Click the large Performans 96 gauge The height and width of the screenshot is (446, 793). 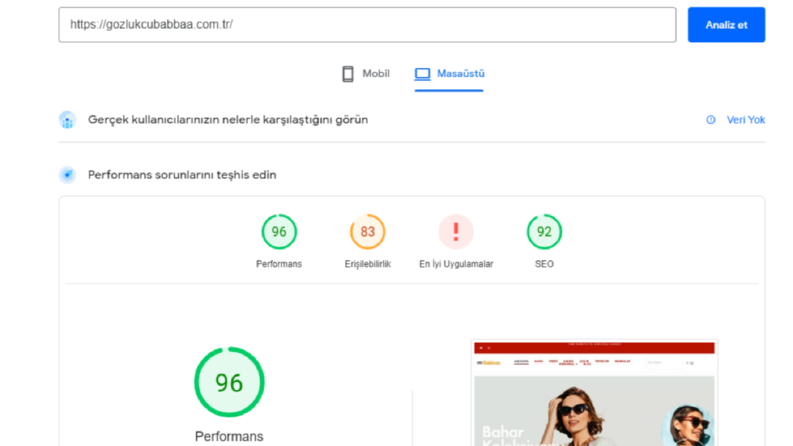click(x=229, y=382)
